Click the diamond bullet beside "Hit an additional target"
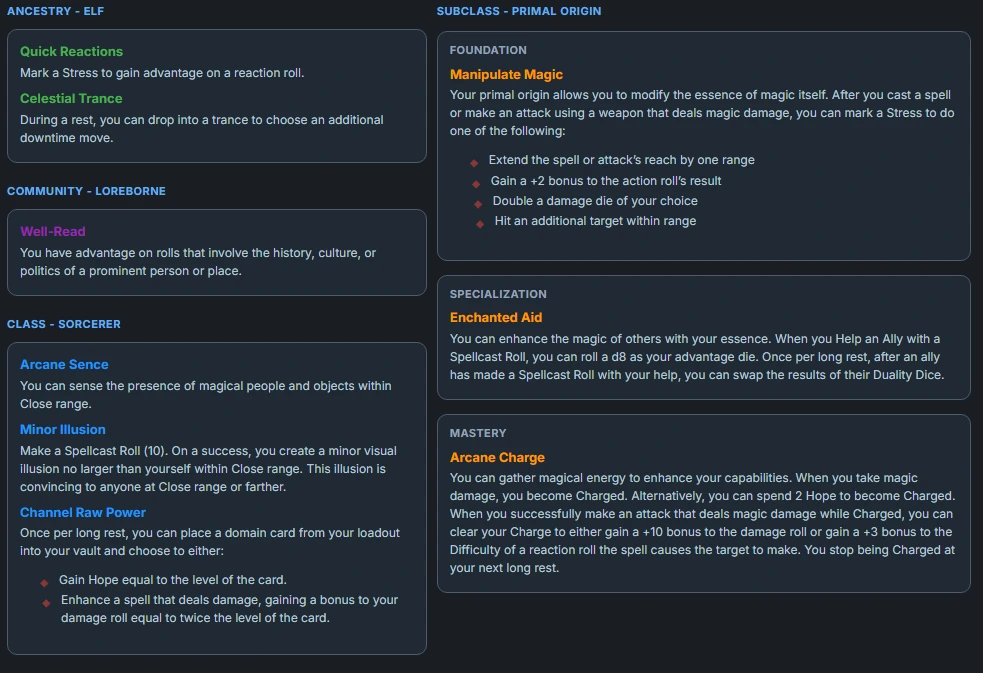Viewport: 983px width, 673px height. coord(480,223)
